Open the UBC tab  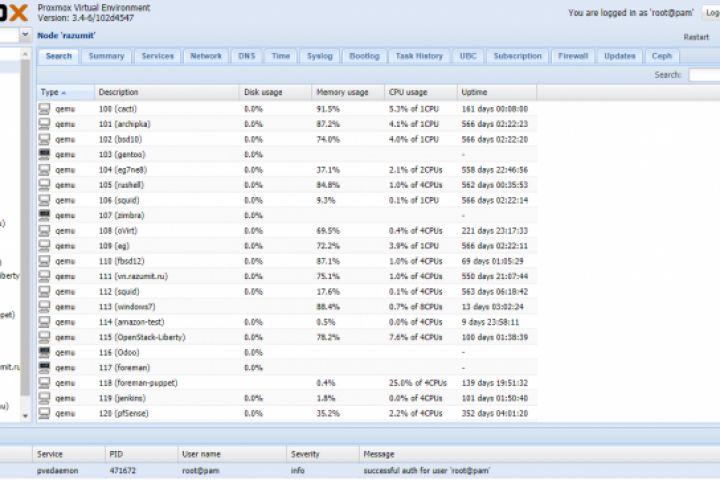468,56
